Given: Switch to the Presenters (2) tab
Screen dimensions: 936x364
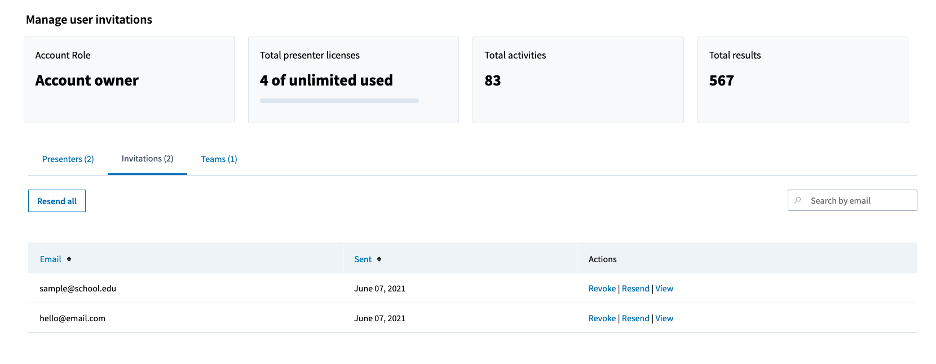Looking at the screenshot, I should coord(68,159).
